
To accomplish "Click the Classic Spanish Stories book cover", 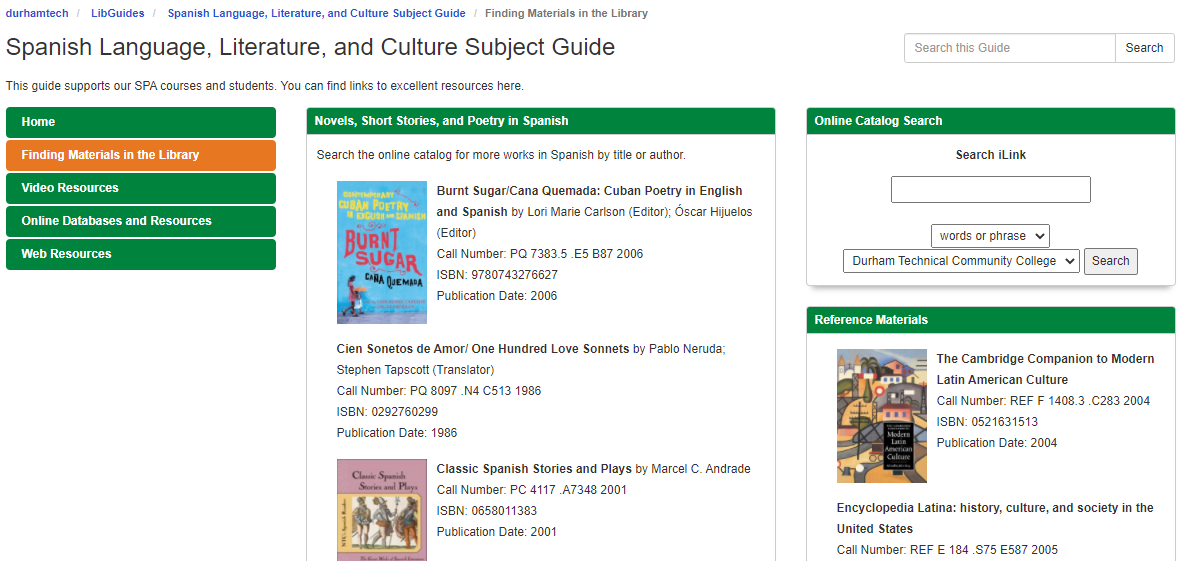I will click(x=381, y=509).
